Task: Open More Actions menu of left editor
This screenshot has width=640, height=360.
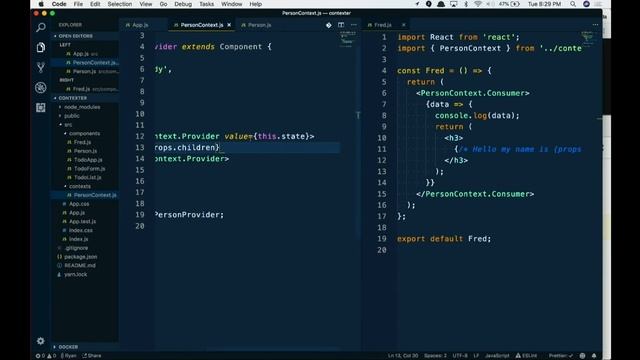Action: click(353, 25)
